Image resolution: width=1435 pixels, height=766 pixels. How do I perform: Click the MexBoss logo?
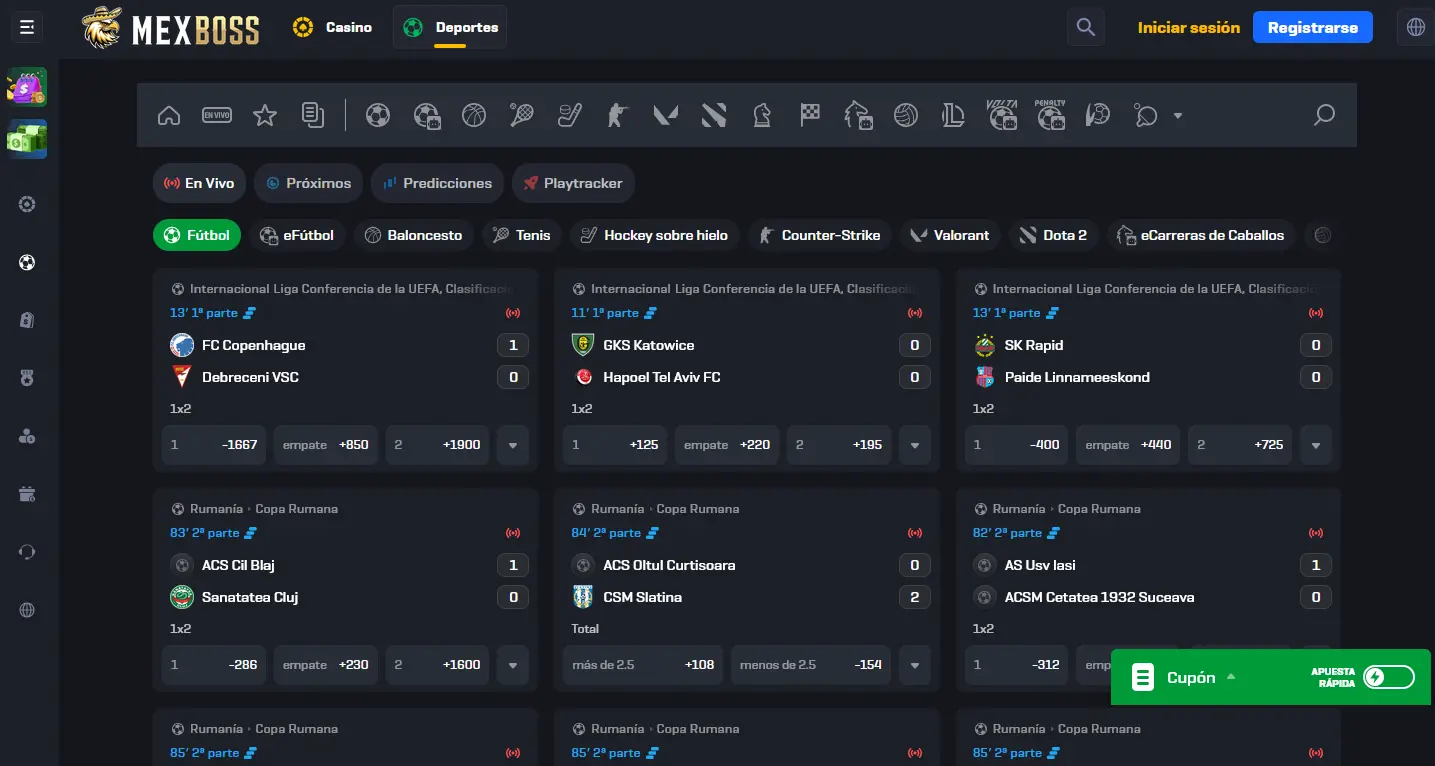coord(171,28)
